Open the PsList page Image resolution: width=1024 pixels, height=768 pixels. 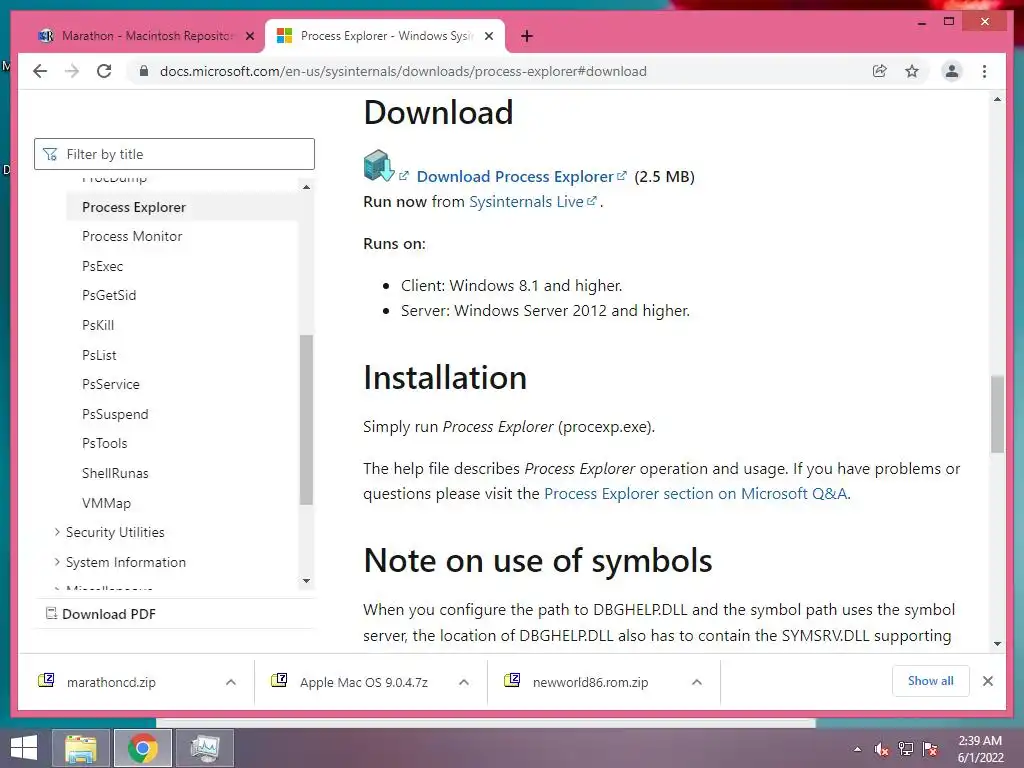(99, 355)
